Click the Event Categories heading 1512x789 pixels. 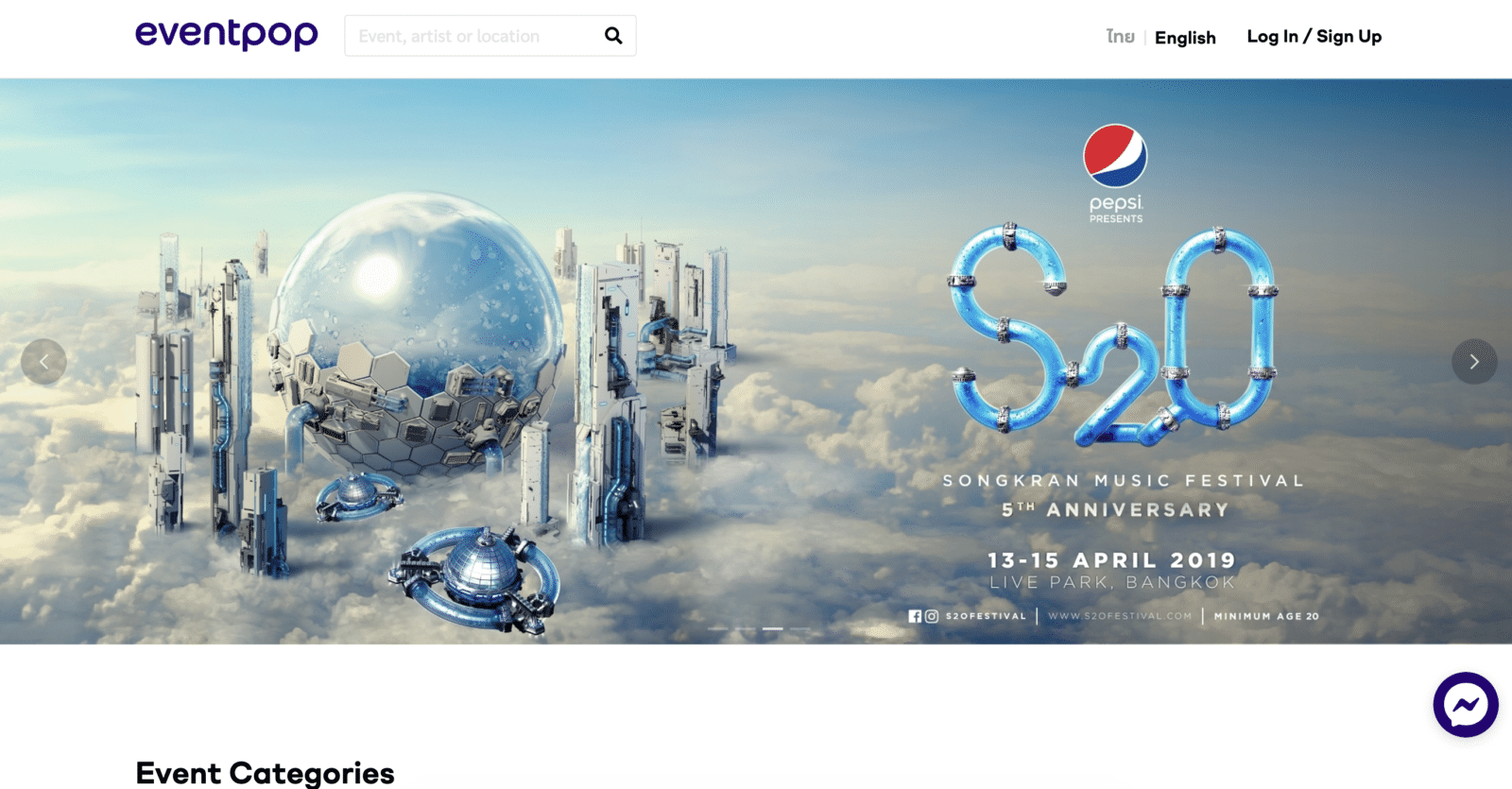coord(265,773)
